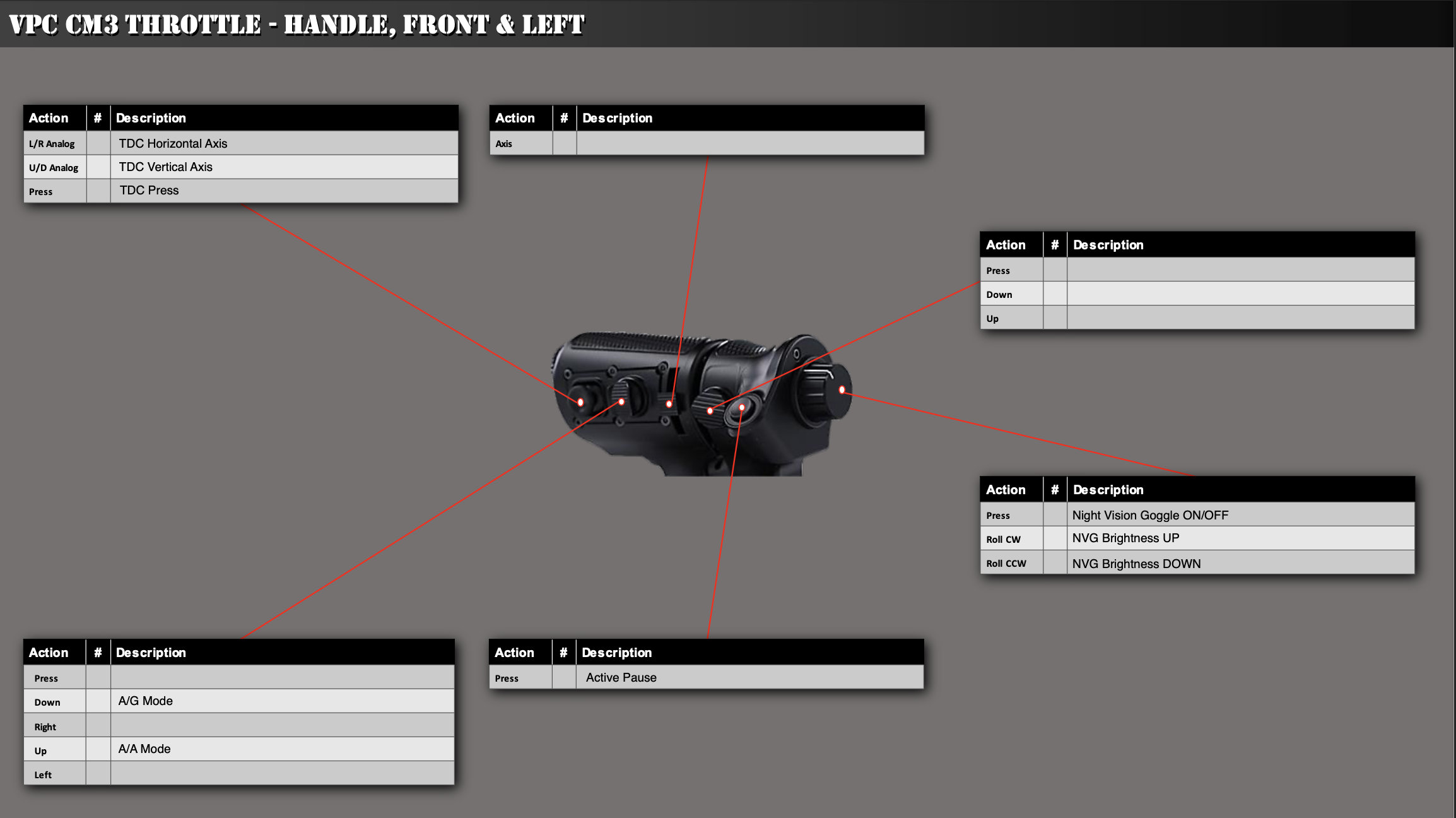The image size is (1456, 818).
Task: Click the number cell beside Roll CW
Action: click(1054, 538)
